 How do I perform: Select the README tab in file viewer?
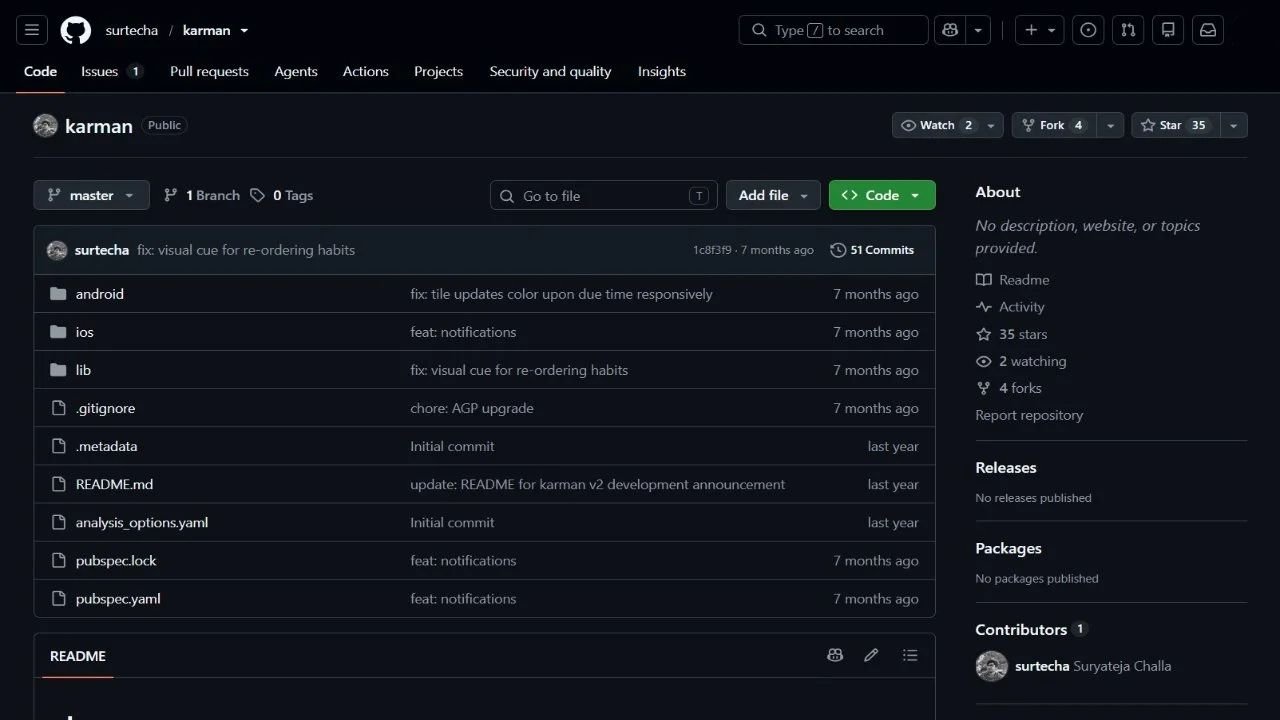[x=78, y=656]
